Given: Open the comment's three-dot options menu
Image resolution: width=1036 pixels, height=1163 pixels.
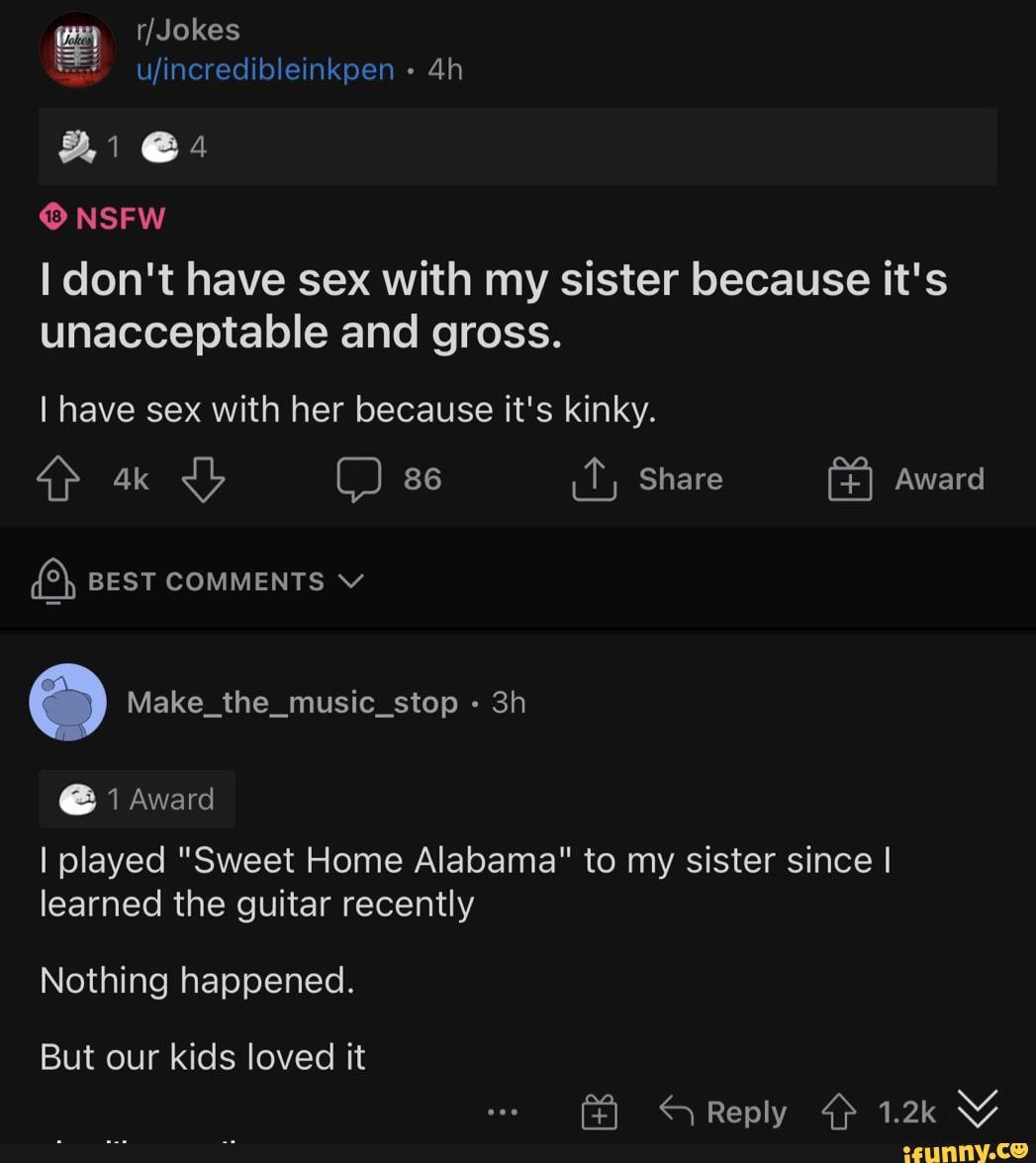Looking at the screenshot, I should 504,1112.
